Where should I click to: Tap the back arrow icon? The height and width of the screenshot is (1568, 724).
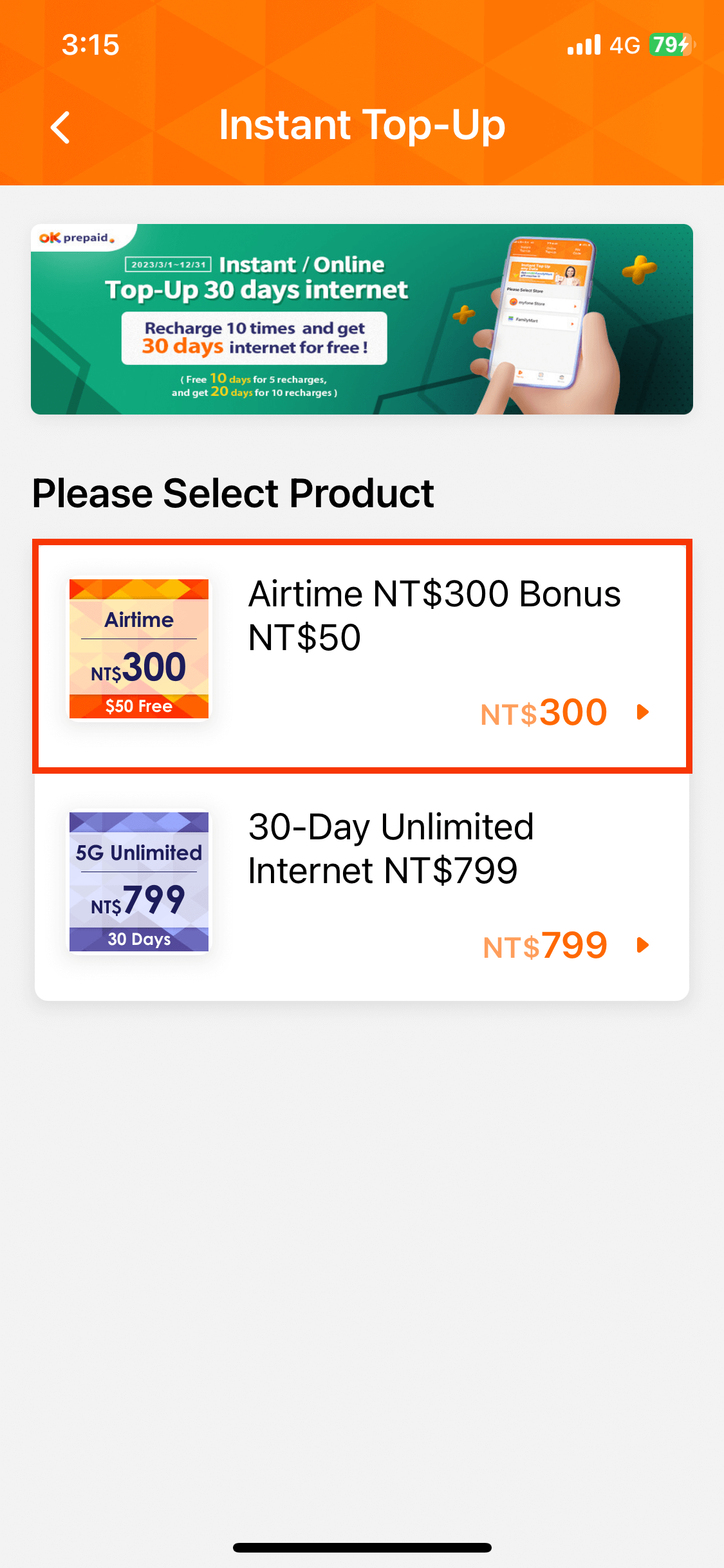coord(60,127)
